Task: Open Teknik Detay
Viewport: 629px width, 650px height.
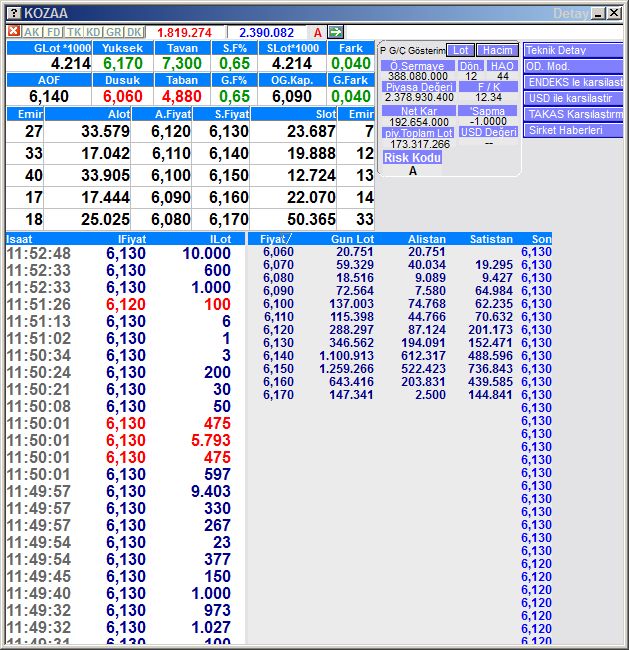Action: click(573, 50)
